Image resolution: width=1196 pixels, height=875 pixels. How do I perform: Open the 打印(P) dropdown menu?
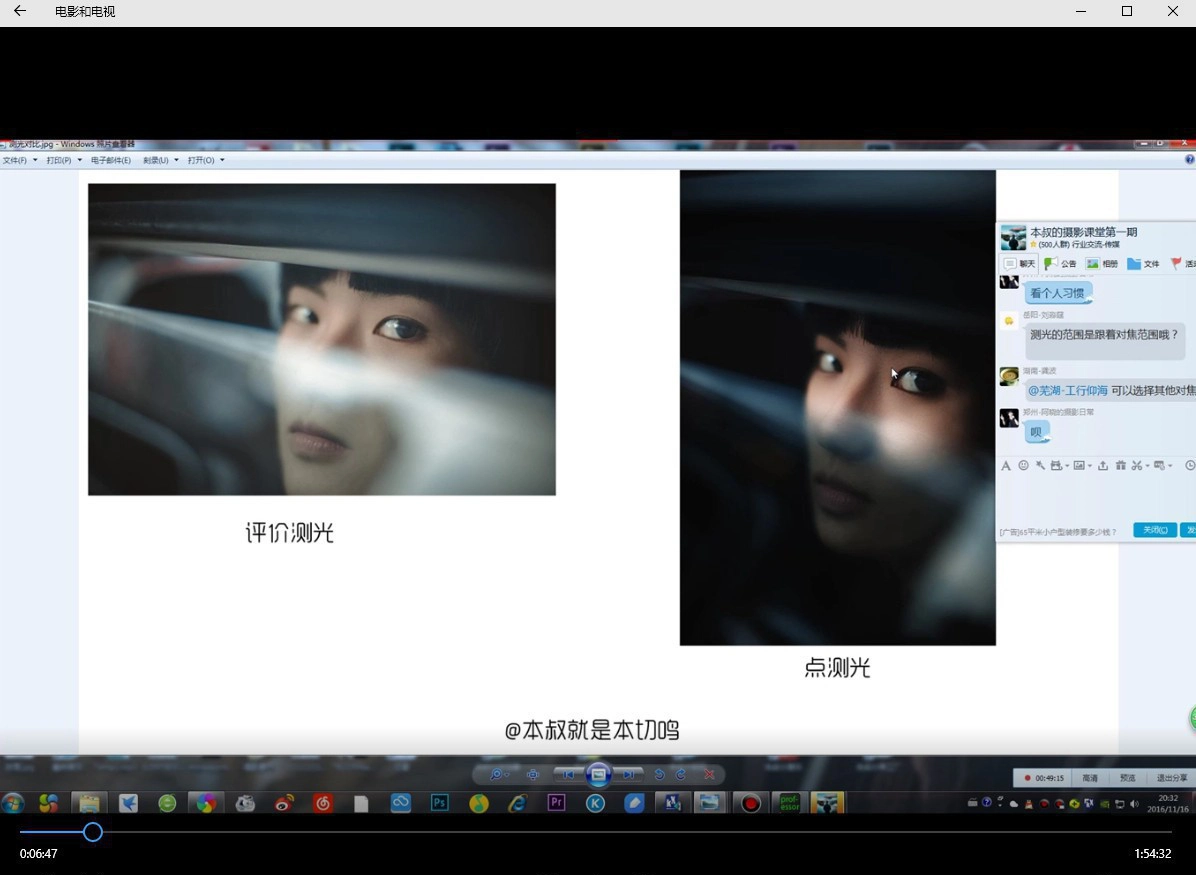(x=63, y=160)
